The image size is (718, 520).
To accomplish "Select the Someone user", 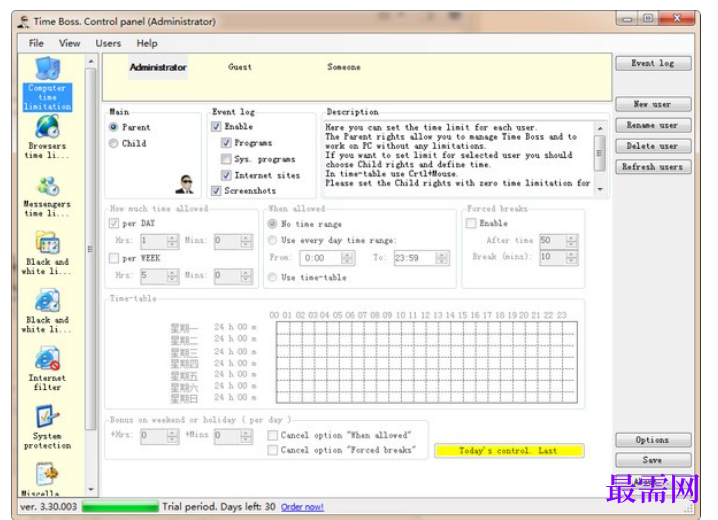I will pos(344,67).
